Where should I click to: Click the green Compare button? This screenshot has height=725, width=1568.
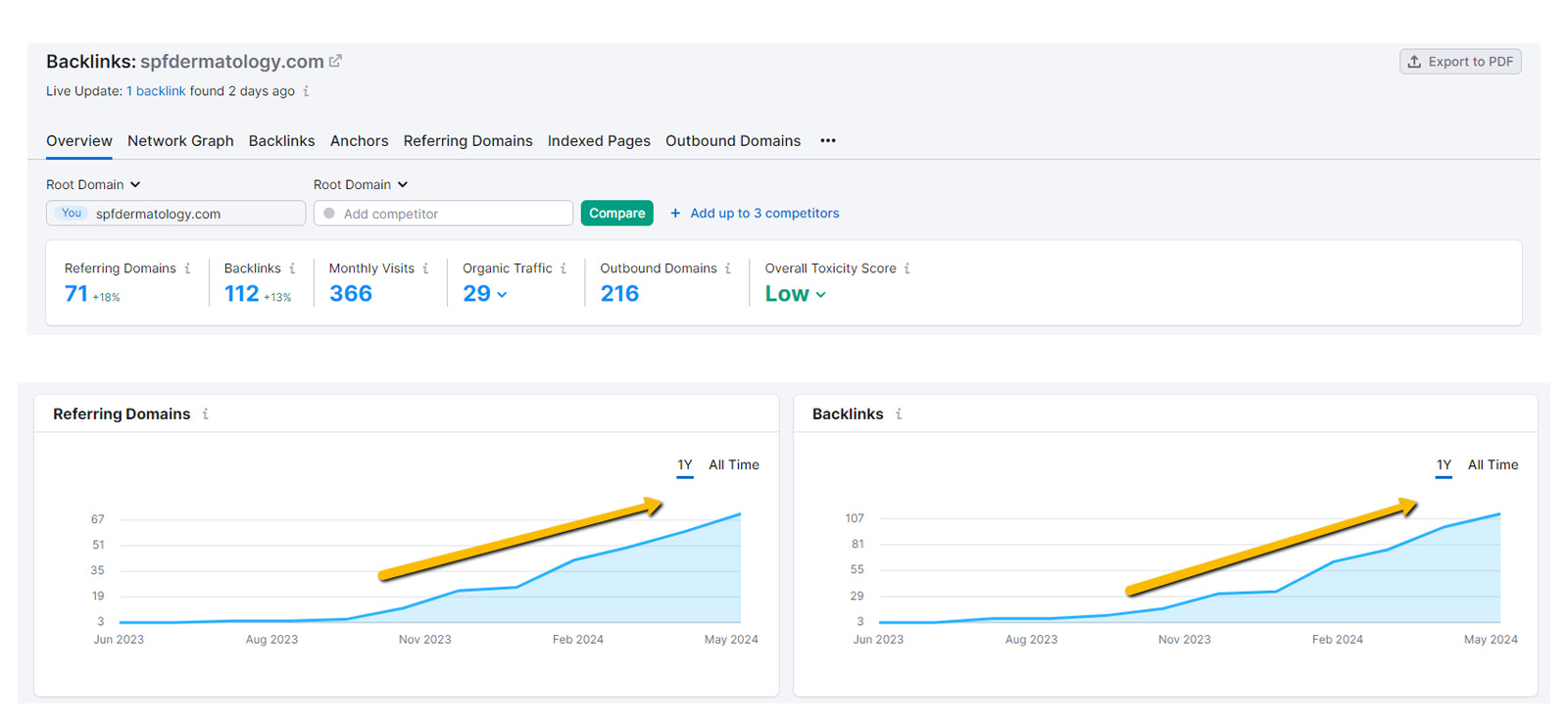[616, 214]
